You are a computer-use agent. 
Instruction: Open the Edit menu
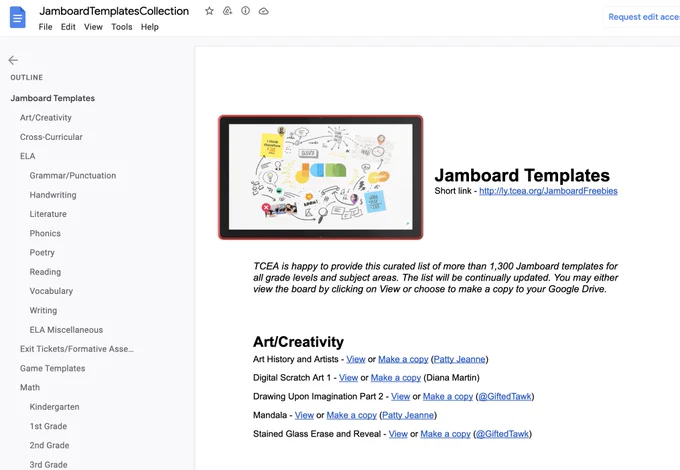click(68, 27)
